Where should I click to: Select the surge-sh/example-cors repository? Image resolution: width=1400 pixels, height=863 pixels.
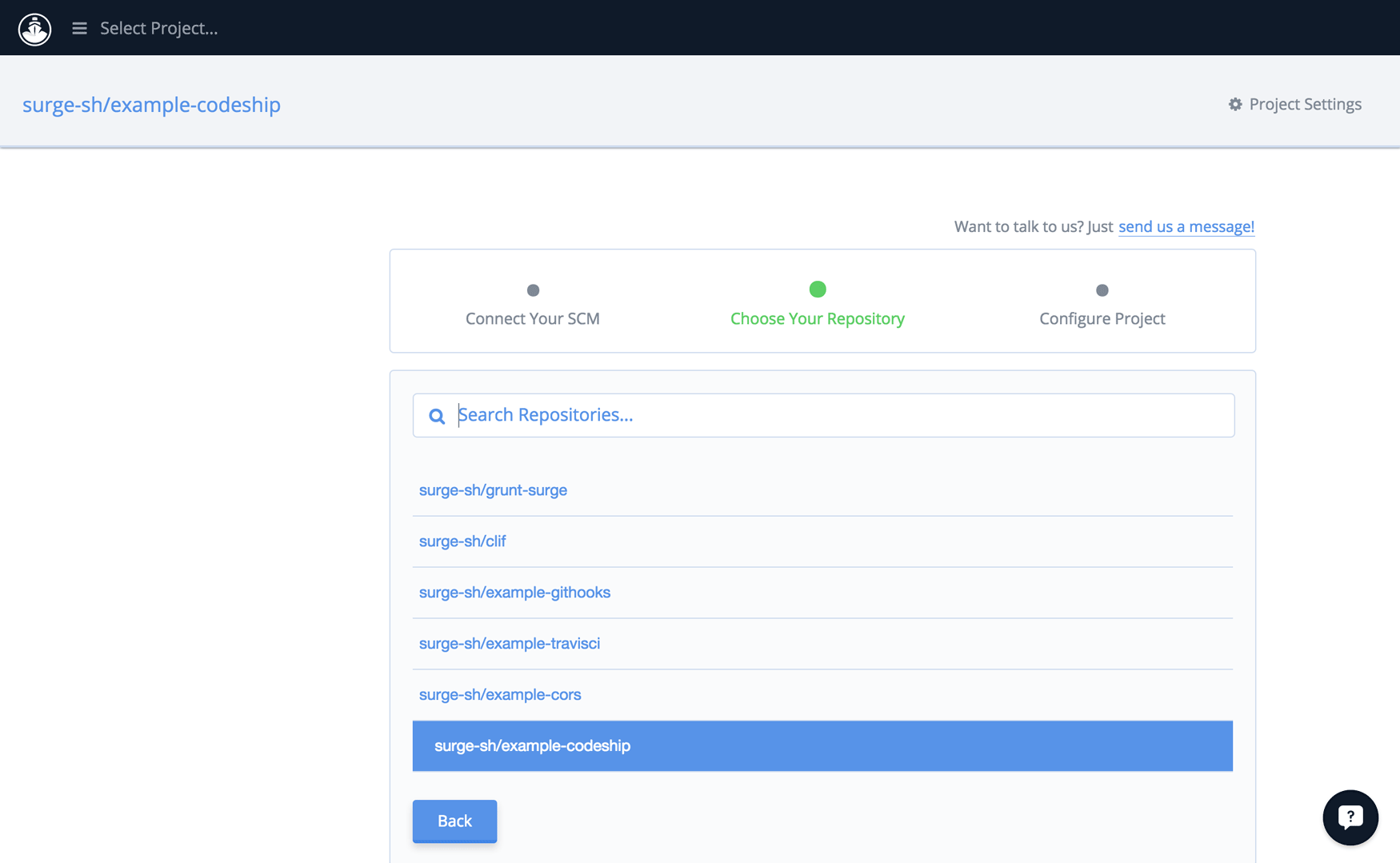[822, 695]
